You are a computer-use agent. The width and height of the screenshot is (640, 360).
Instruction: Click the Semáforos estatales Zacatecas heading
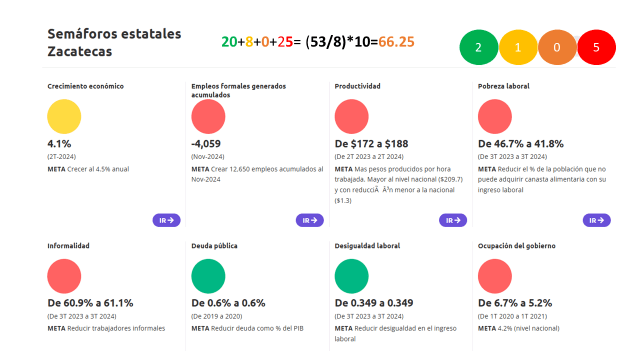pyautogui.click(x=114, y=42)
